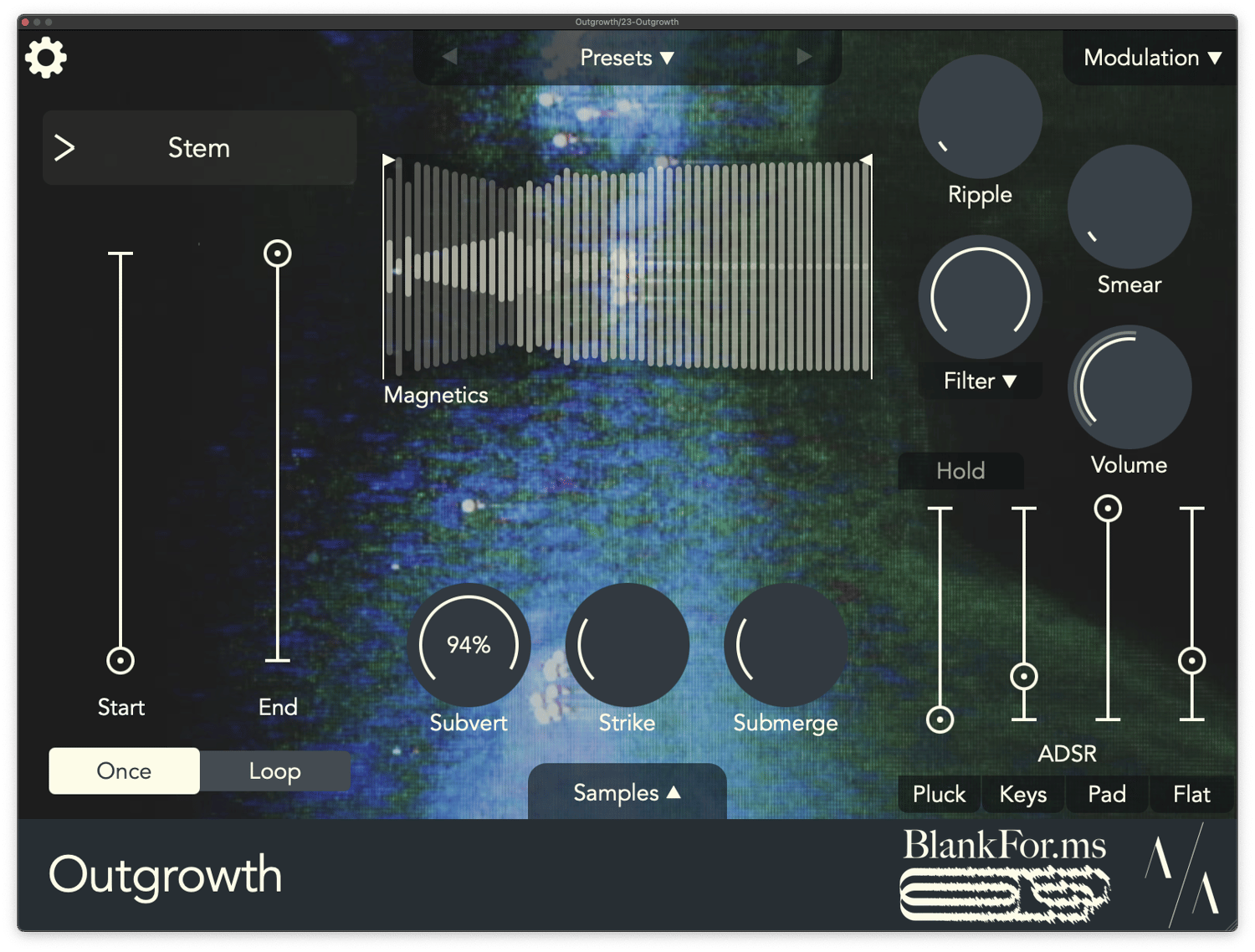Viewport: 1255px width, 952px height.
Task: Click the ADSR sustain slider handle
Action: point(1108,508)
